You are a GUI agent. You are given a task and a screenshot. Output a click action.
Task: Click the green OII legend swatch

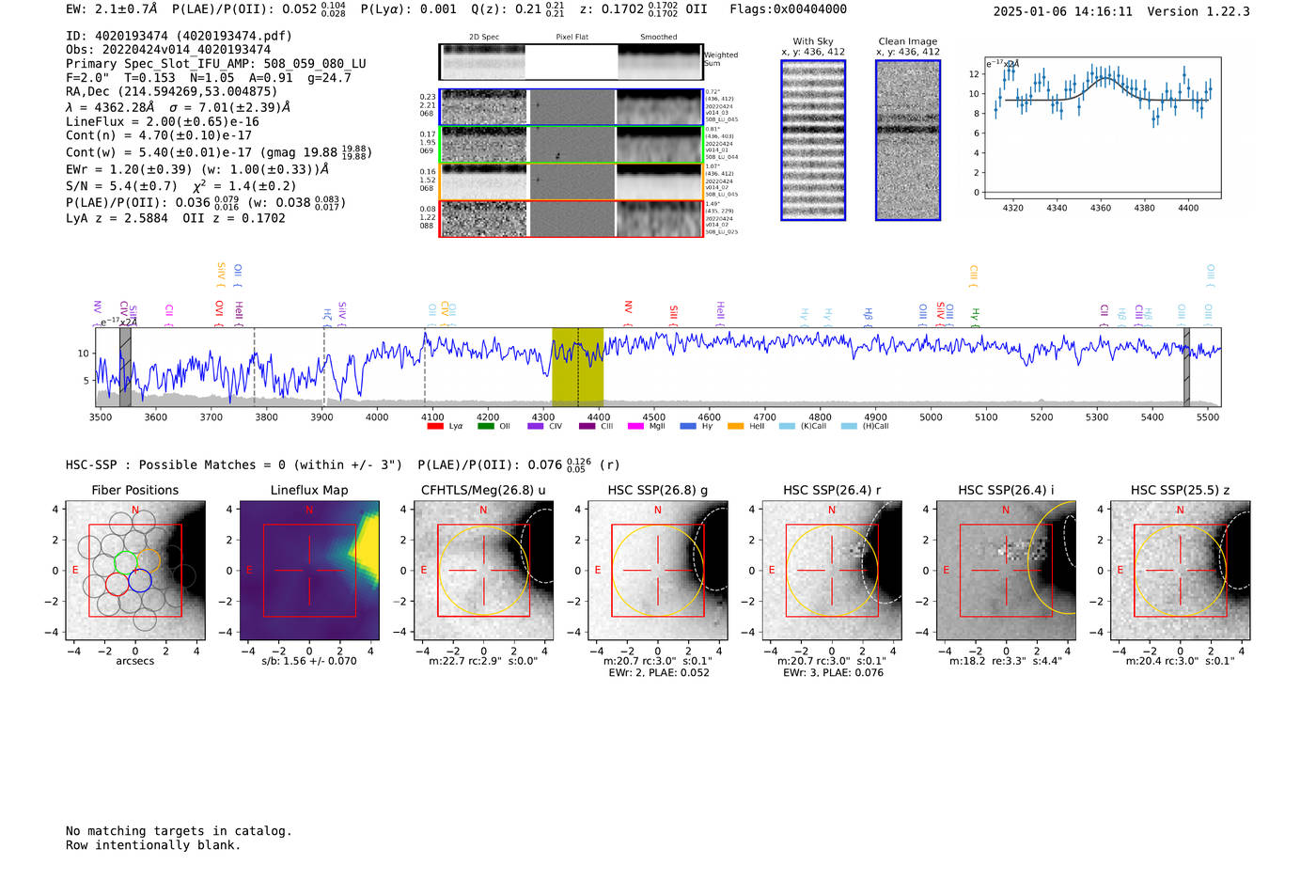[486, 426]
